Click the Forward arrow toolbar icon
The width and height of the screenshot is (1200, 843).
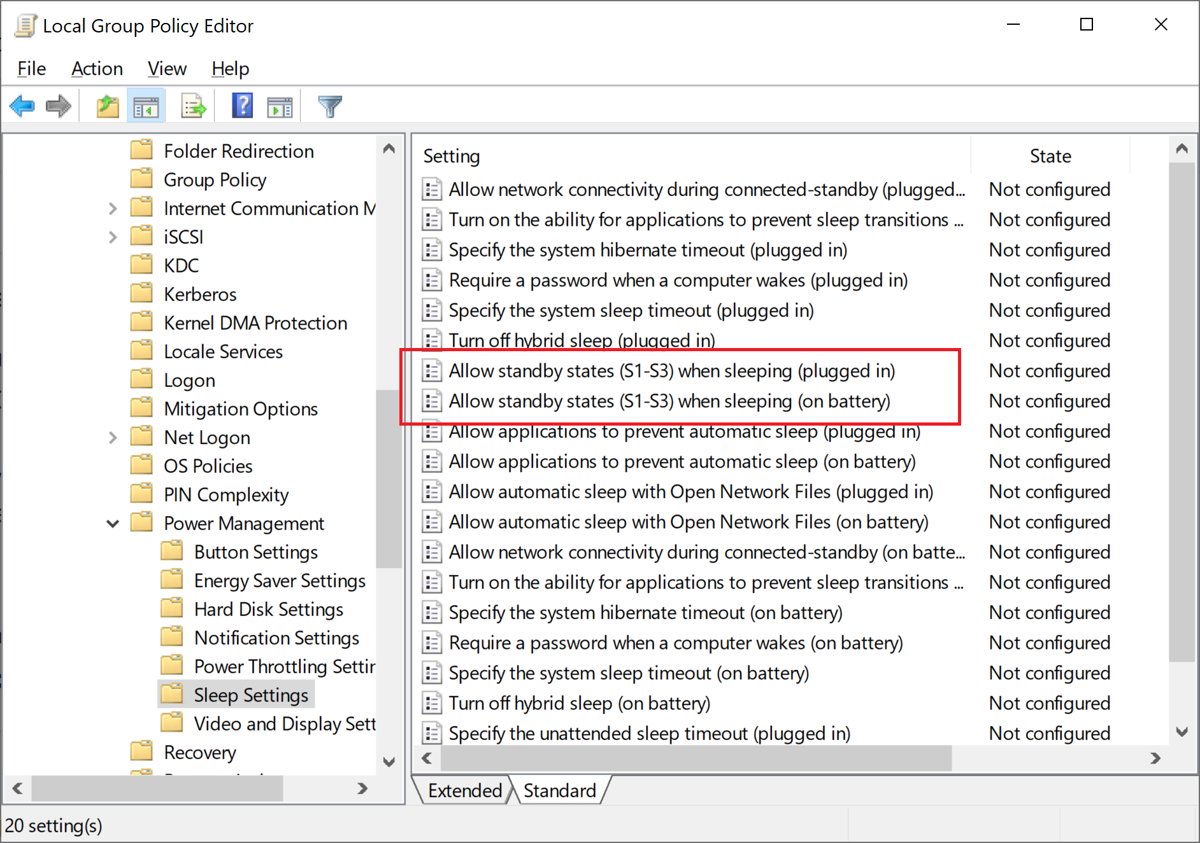(x=59, y=106)
